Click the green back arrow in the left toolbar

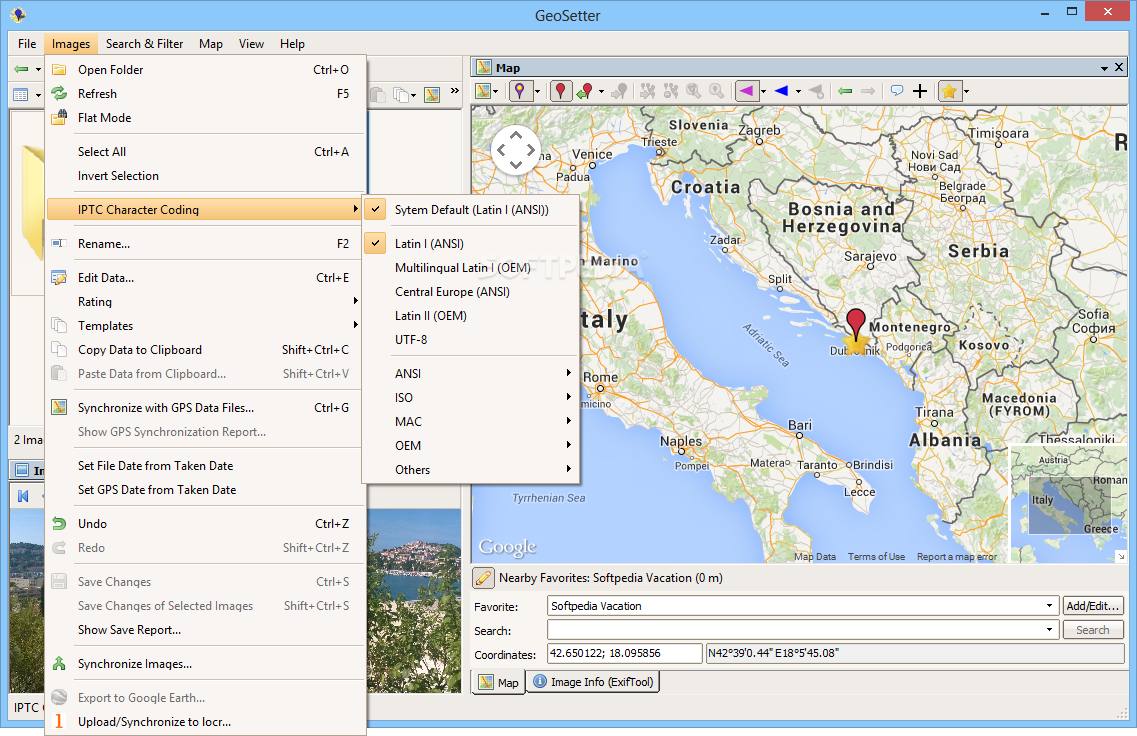pos(22,70)
